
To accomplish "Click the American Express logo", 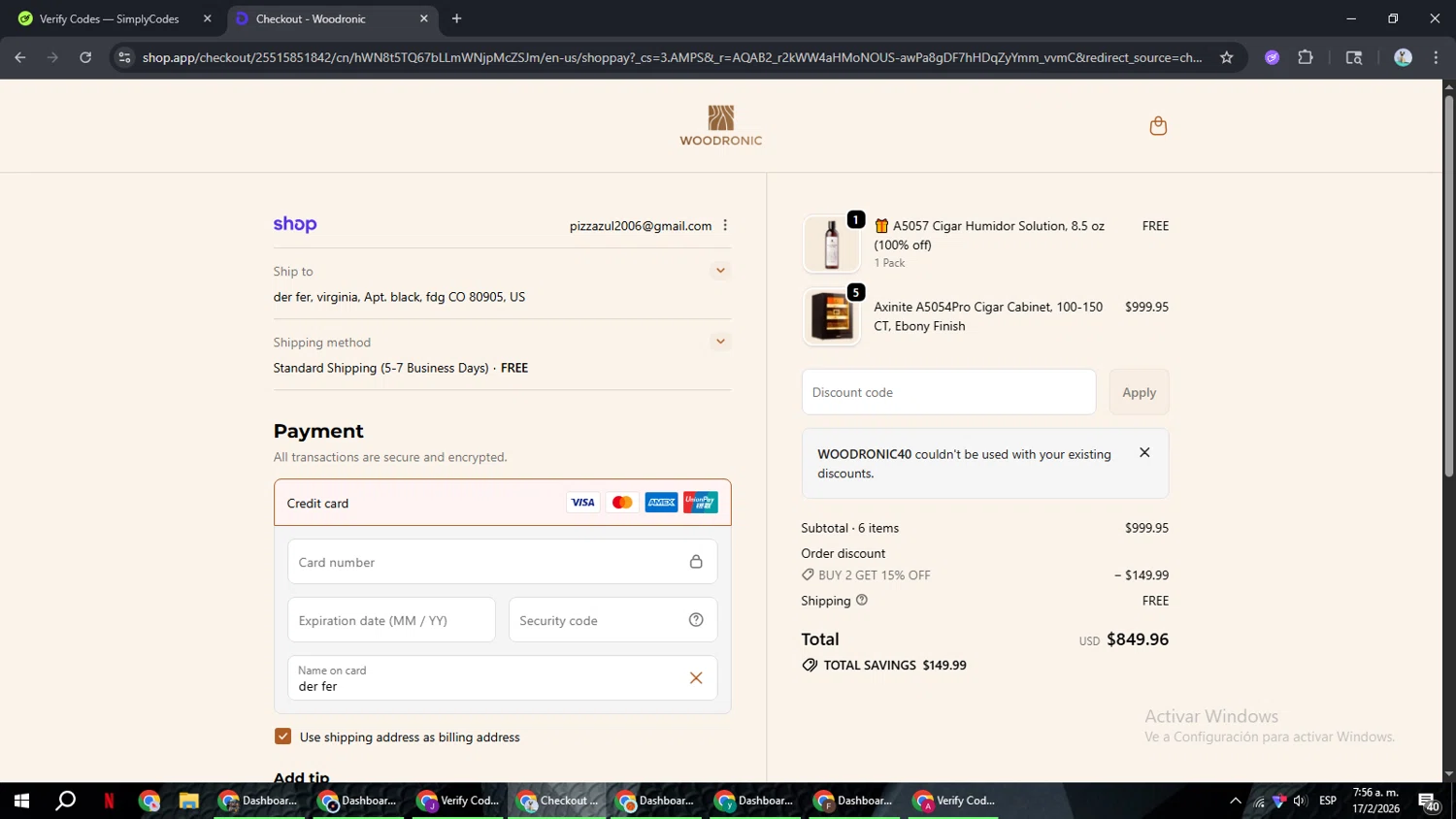I will (x=661, y=503).
